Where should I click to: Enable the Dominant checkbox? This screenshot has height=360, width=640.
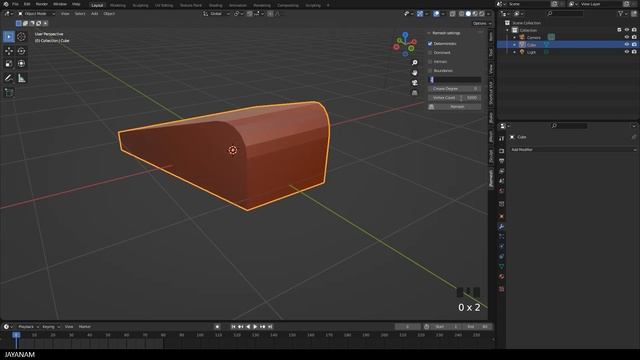[430, 53]
